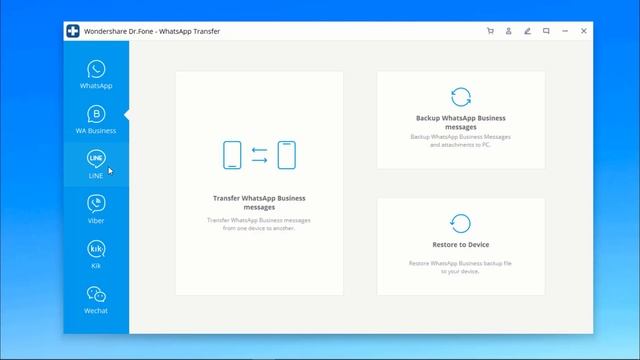
Task: Close the Dr.Fone window
Action: pos(584,31)
